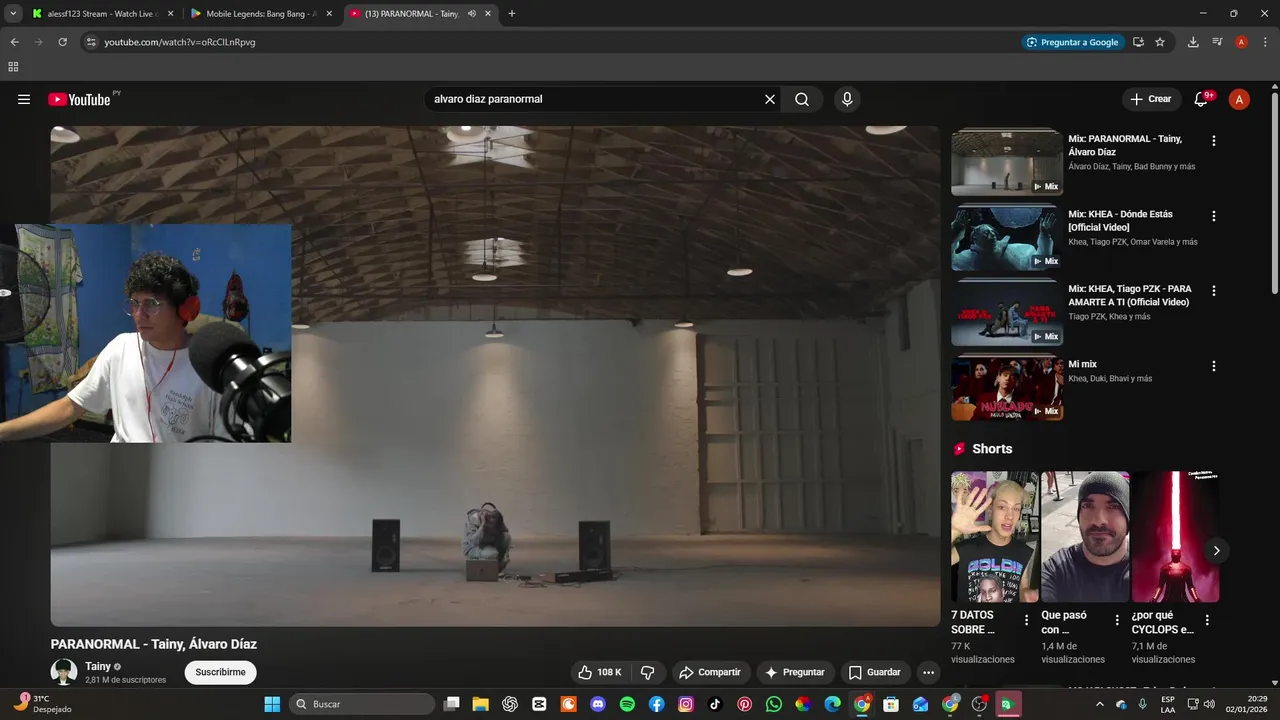Go back to previous page
The image size is (1280, 720).
click(x=14, y=42)
